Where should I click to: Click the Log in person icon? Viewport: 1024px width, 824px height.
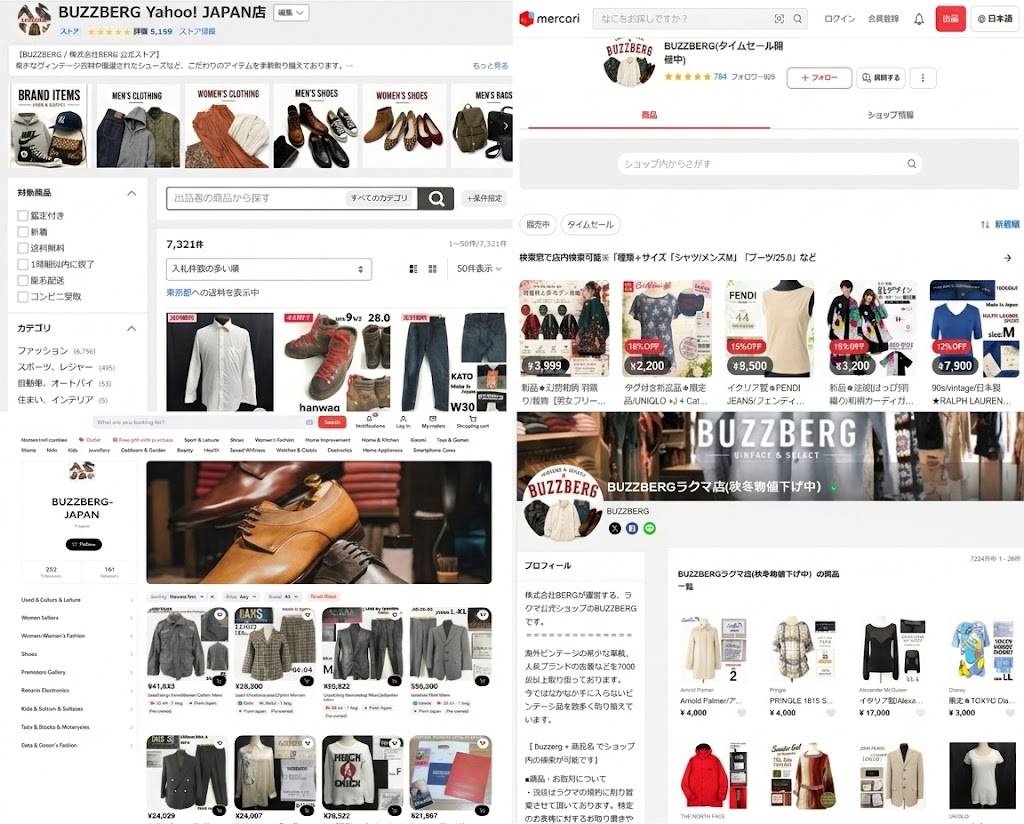[403, 421]
